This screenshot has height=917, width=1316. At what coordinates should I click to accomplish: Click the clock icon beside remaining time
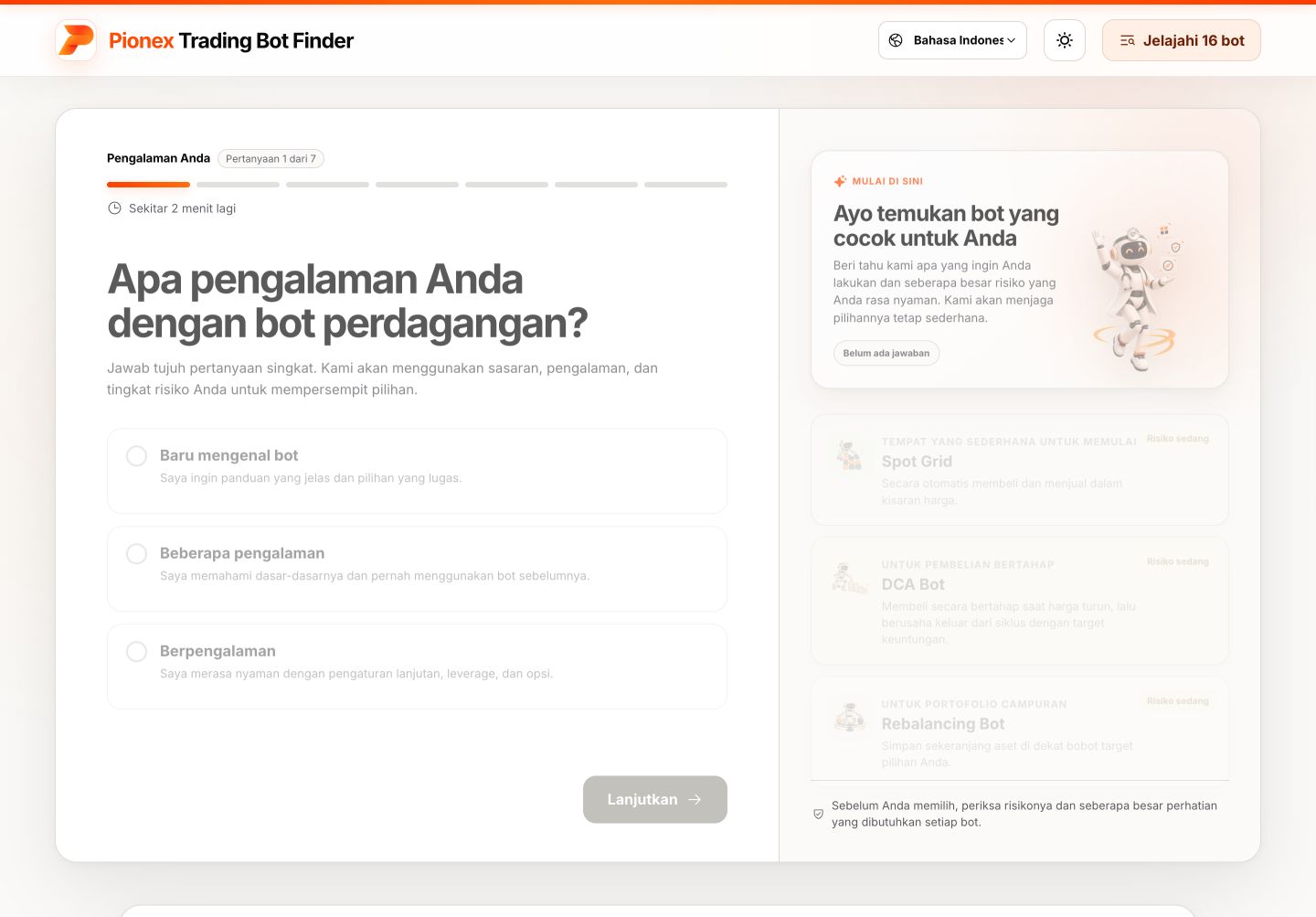pyautogui.click(x=114, y=208)
